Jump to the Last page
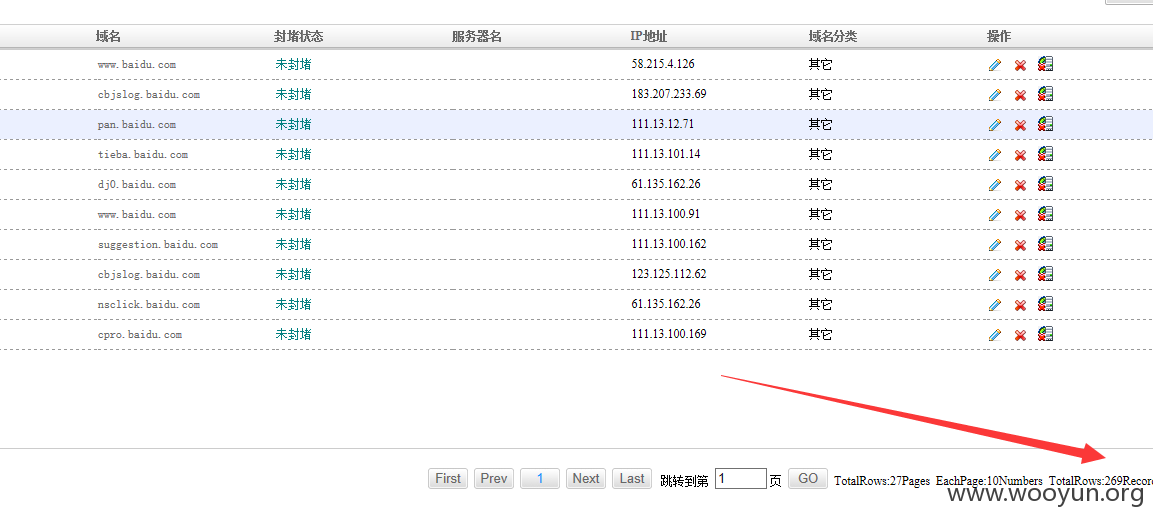 [632, 479]
